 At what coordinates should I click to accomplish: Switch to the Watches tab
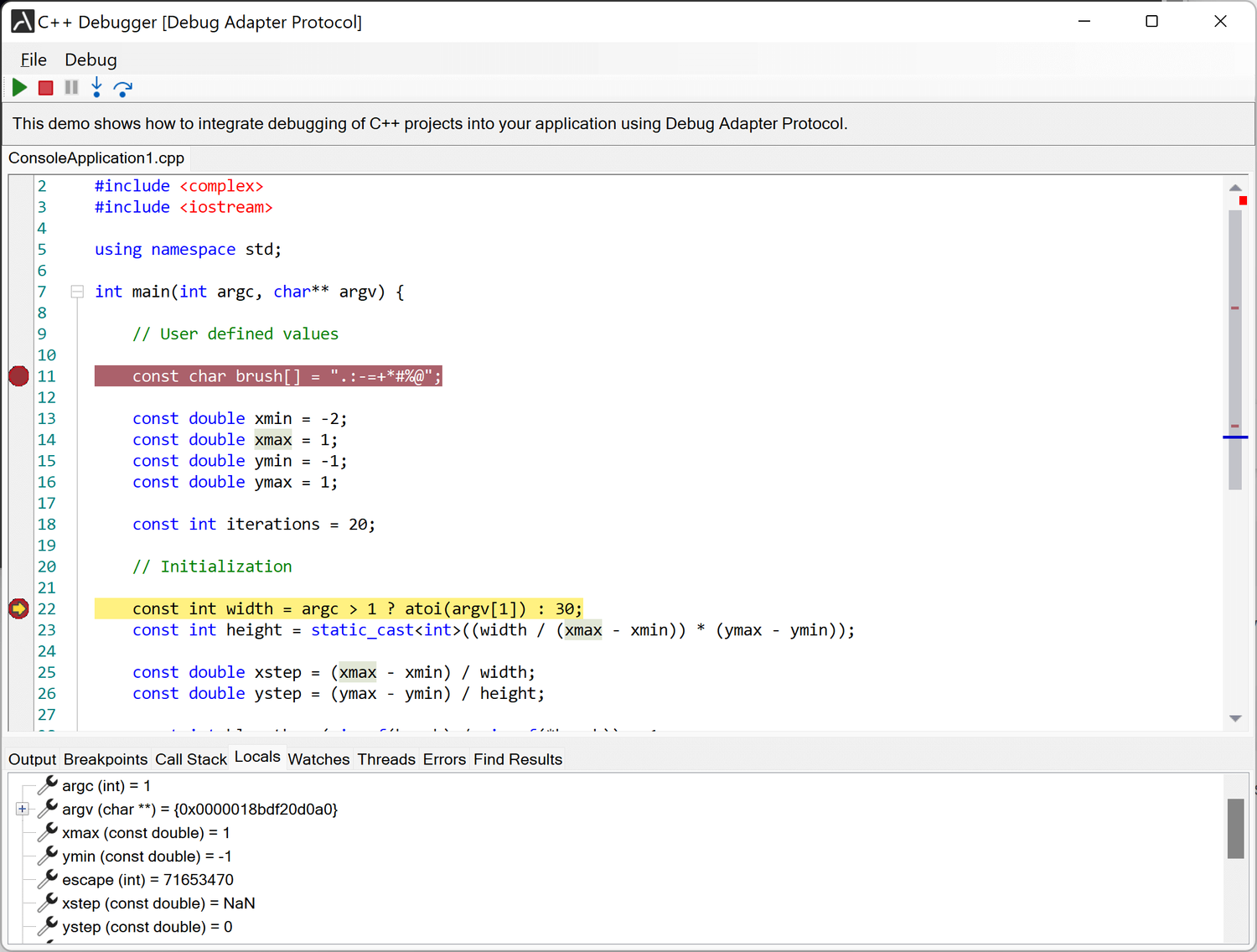318,759
